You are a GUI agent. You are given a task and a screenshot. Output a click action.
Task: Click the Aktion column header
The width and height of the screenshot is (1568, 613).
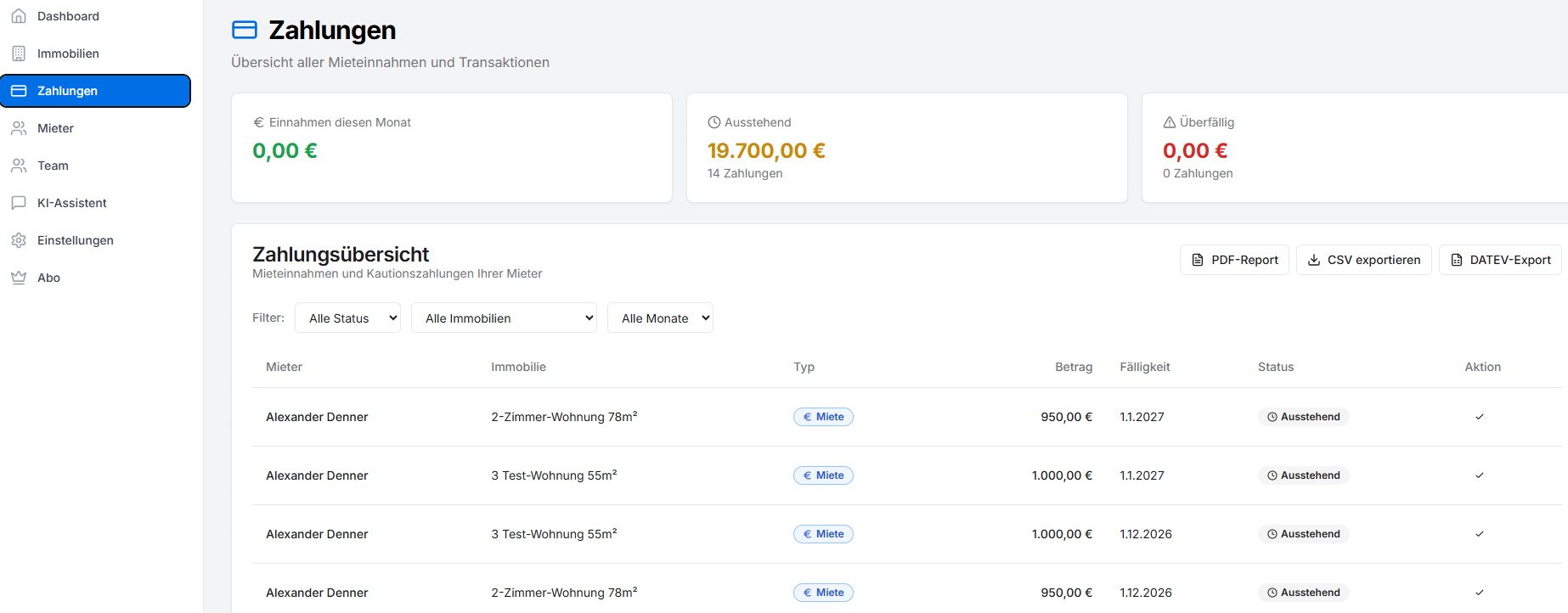coord(1482,367)
